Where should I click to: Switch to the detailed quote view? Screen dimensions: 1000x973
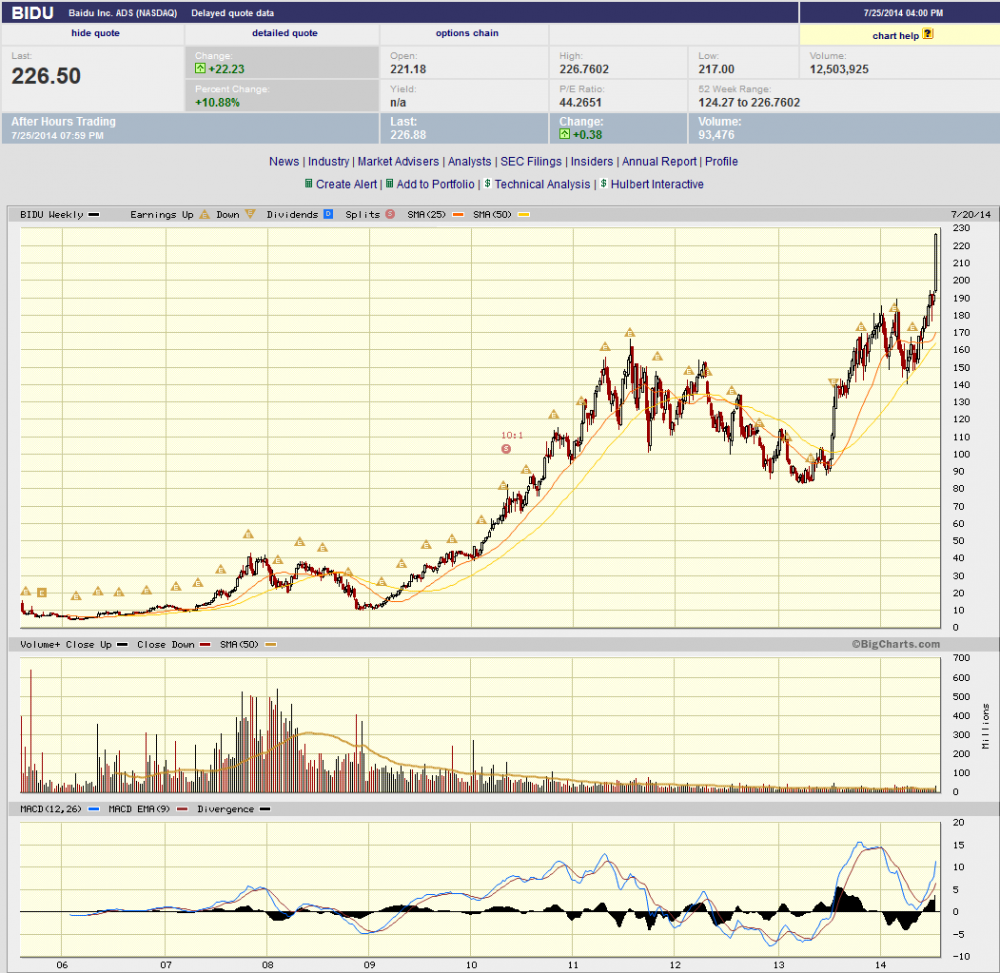coord(285,33)
